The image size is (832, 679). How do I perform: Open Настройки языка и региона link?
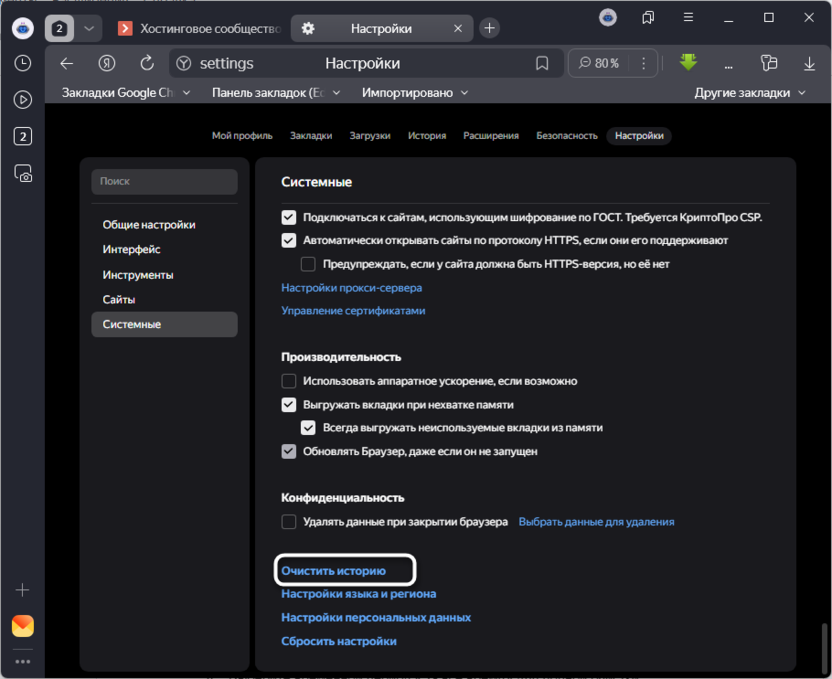(359, 594)
